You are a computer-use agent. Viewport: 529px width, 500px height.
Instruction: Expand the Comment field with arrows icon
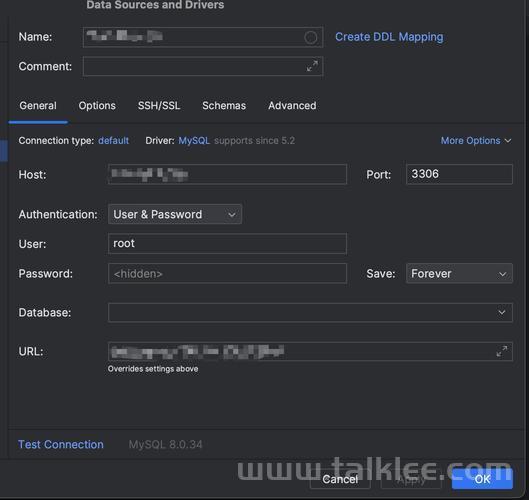[x=312, y=66]
